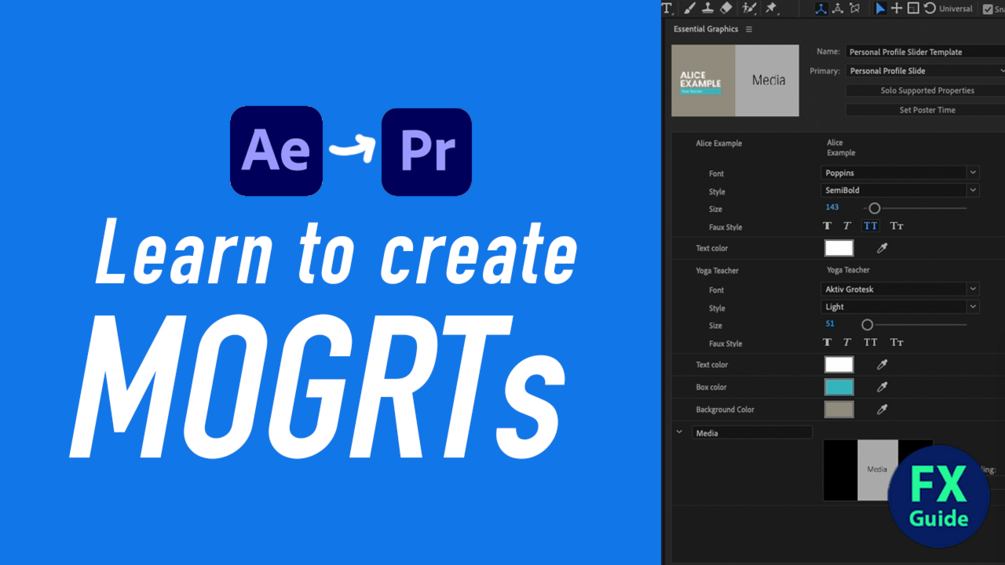Select the Brush tool
The width and height of the screenshot is (1005, 565).
coord(690,8)
